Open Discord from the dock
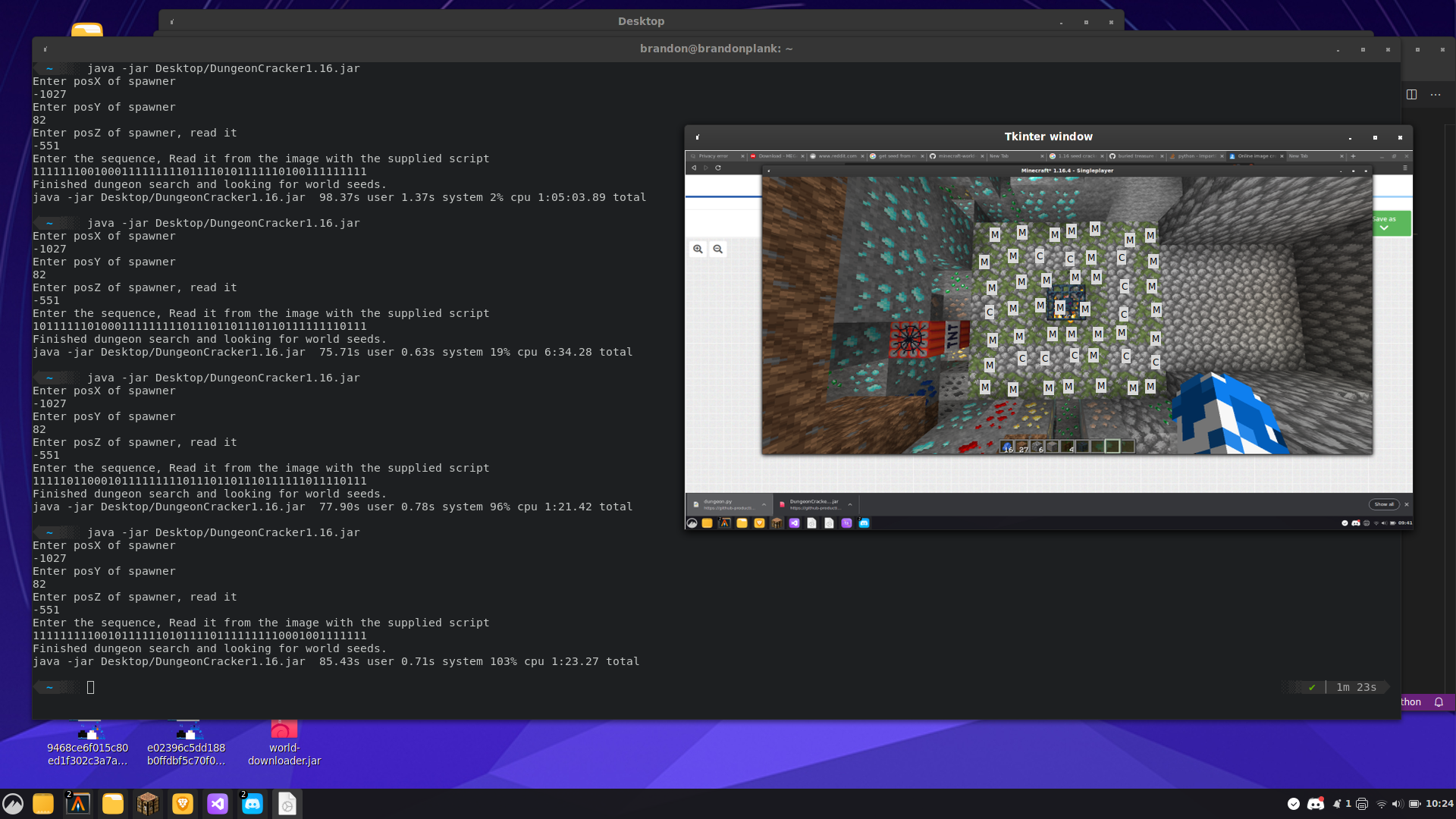The width and height of the screenshot is (1456, 819). (x=253, y=804)
